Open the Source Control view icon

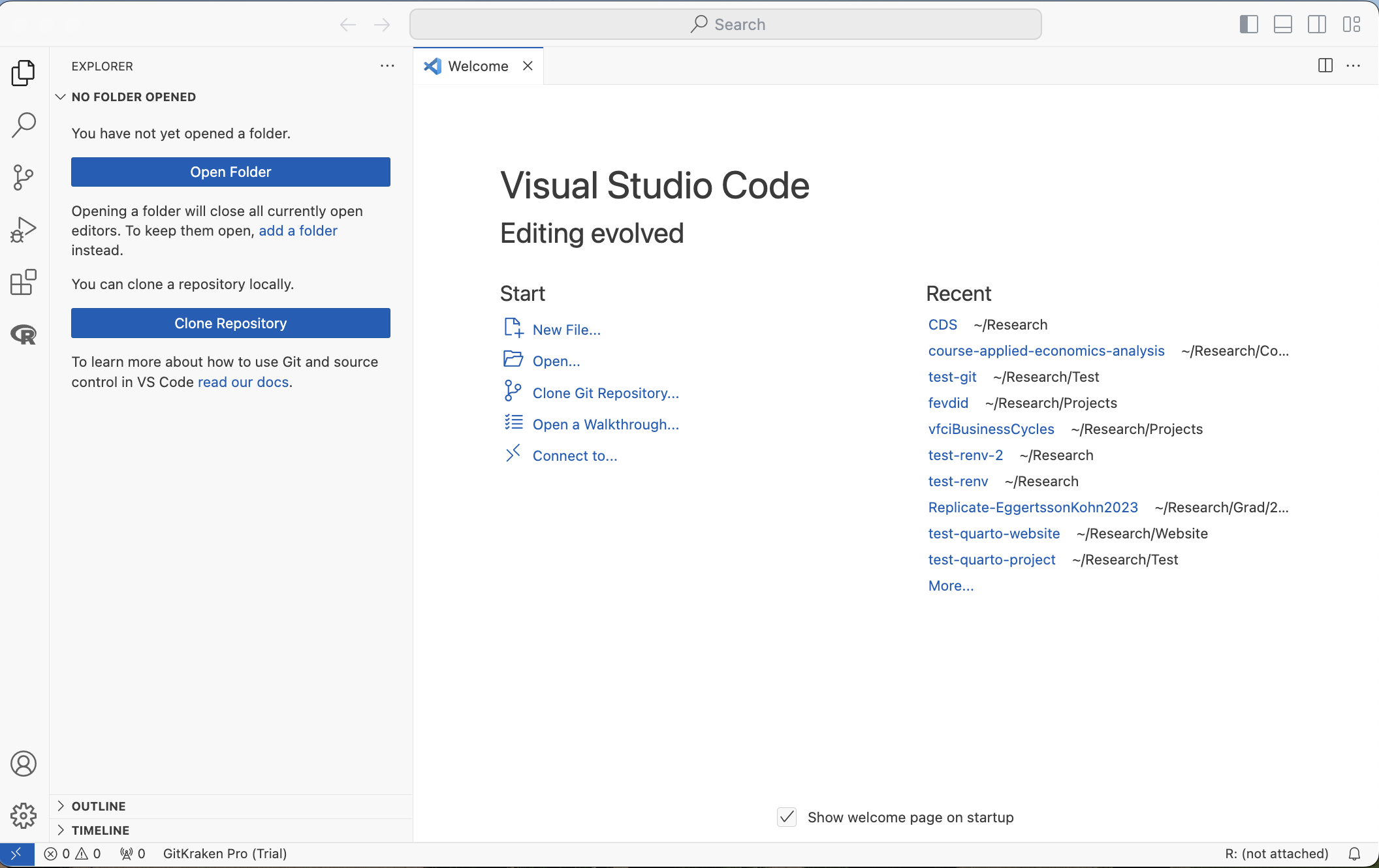24,178
